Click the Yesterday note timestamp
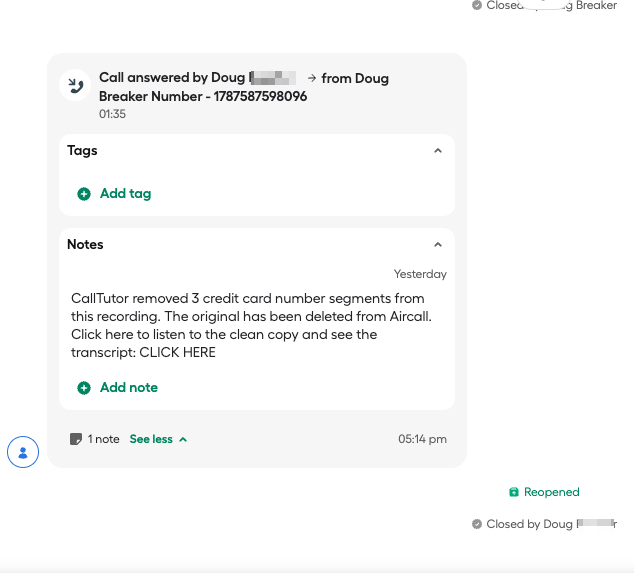The image size is (634, 573). tap(420, 274)
